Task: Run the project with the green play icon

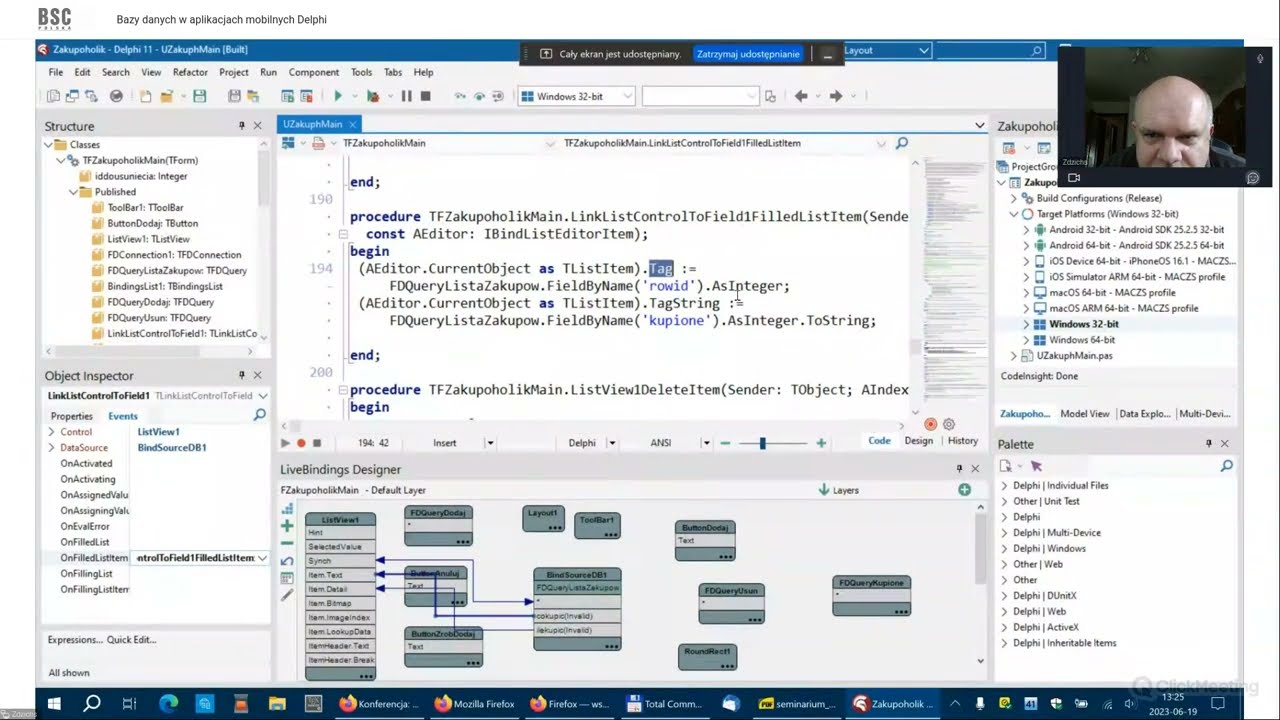Action: (x=338, y=96)
